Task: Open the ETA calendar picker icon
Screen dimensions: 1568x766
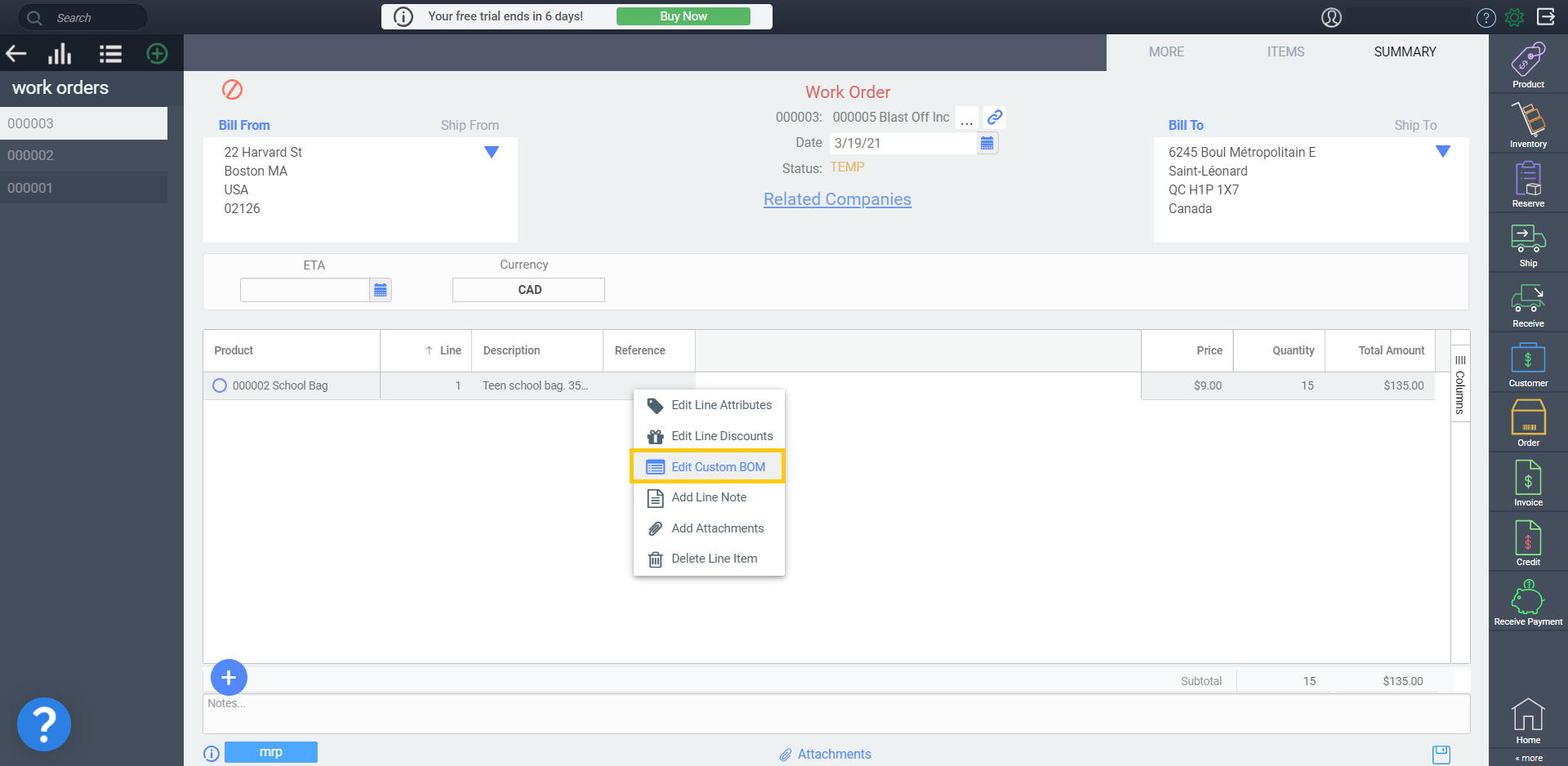Action: click(x=380, y=290)
